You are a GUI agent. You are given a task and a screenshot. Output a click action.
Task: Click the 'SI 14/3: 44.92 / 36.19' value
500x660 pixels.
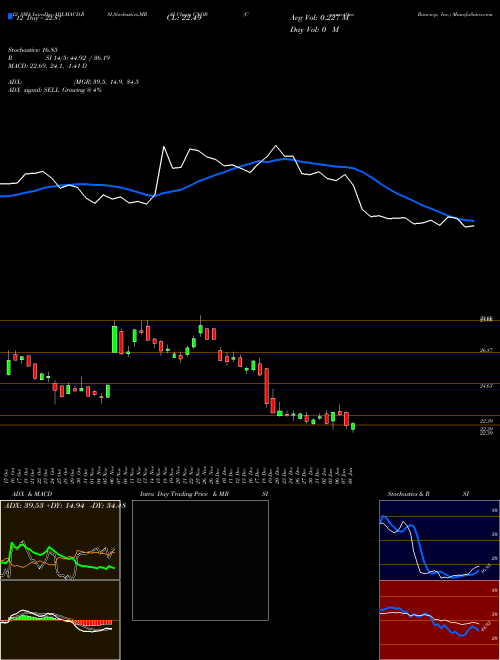point(78,58)
